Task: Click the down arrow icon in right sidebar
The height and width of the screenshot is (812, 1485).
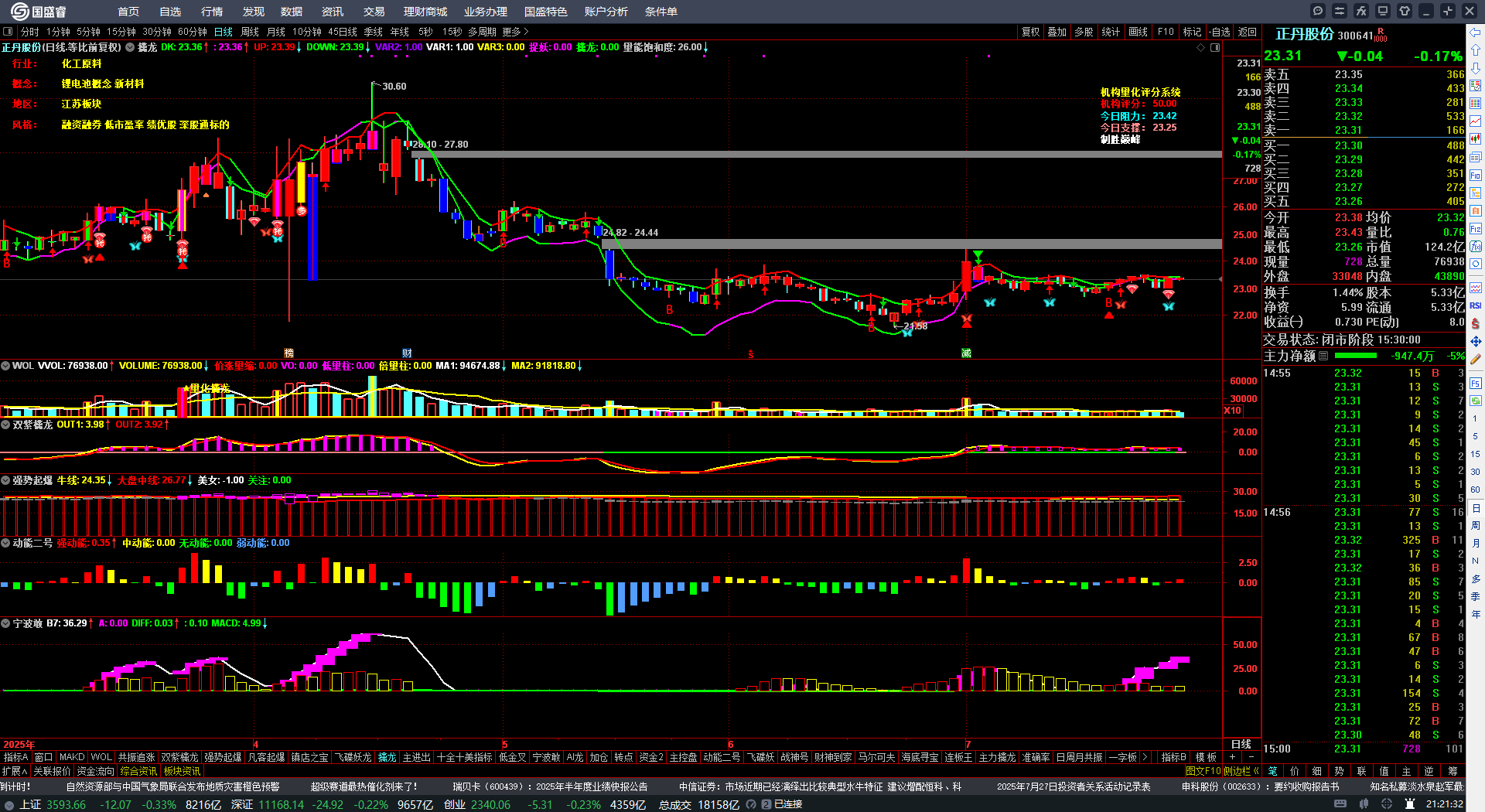Action: coord(1476,68)
